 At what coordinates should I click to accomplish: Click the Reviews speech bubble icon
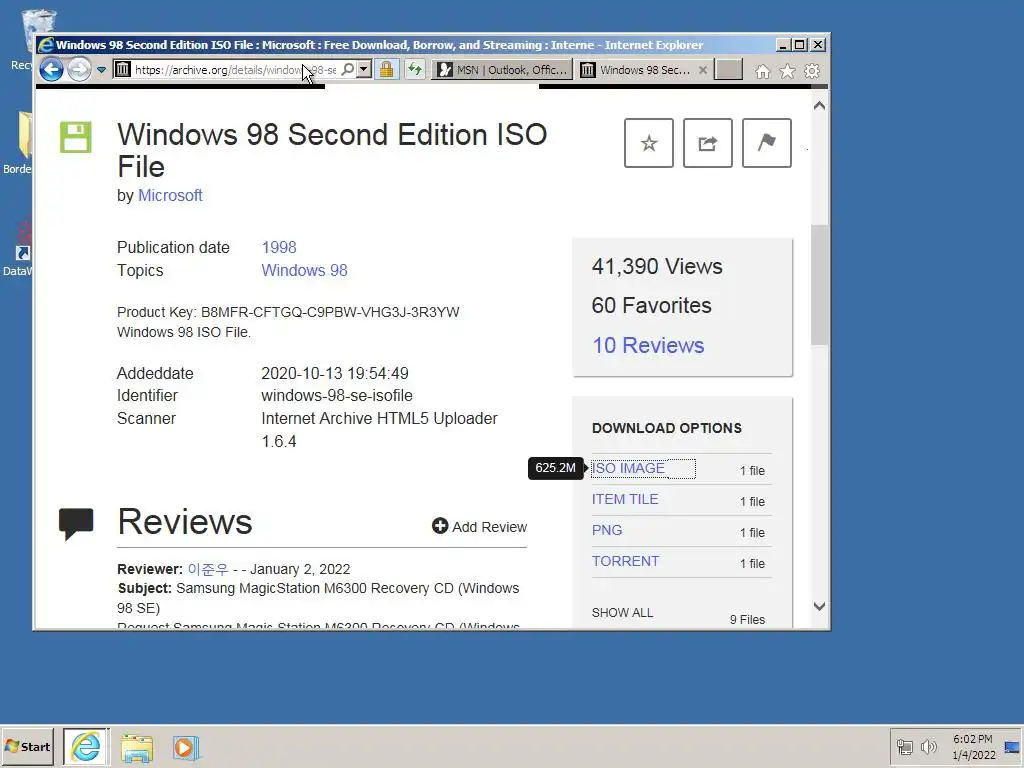coord(76,524)
